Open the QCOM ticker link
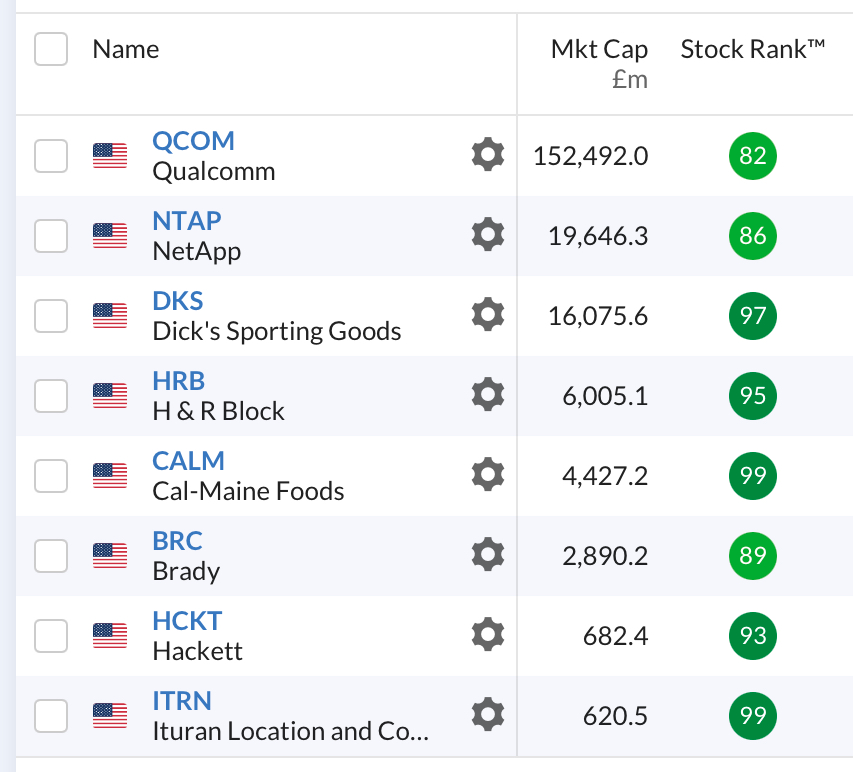This screenshot has height=772, width=853. pyautogui.click(x=193, y=141)
